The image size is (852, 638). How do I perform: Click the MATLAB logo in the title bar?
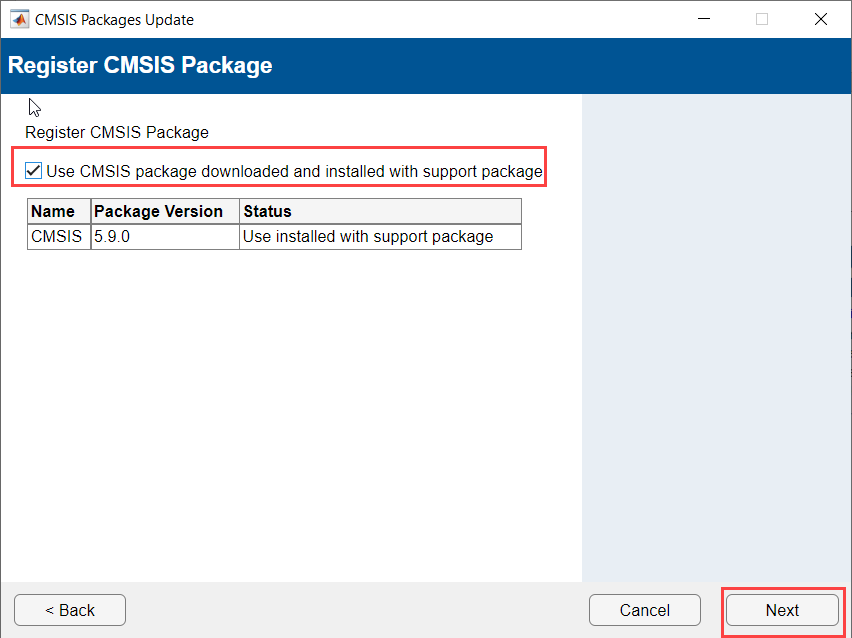coord(19,19)
